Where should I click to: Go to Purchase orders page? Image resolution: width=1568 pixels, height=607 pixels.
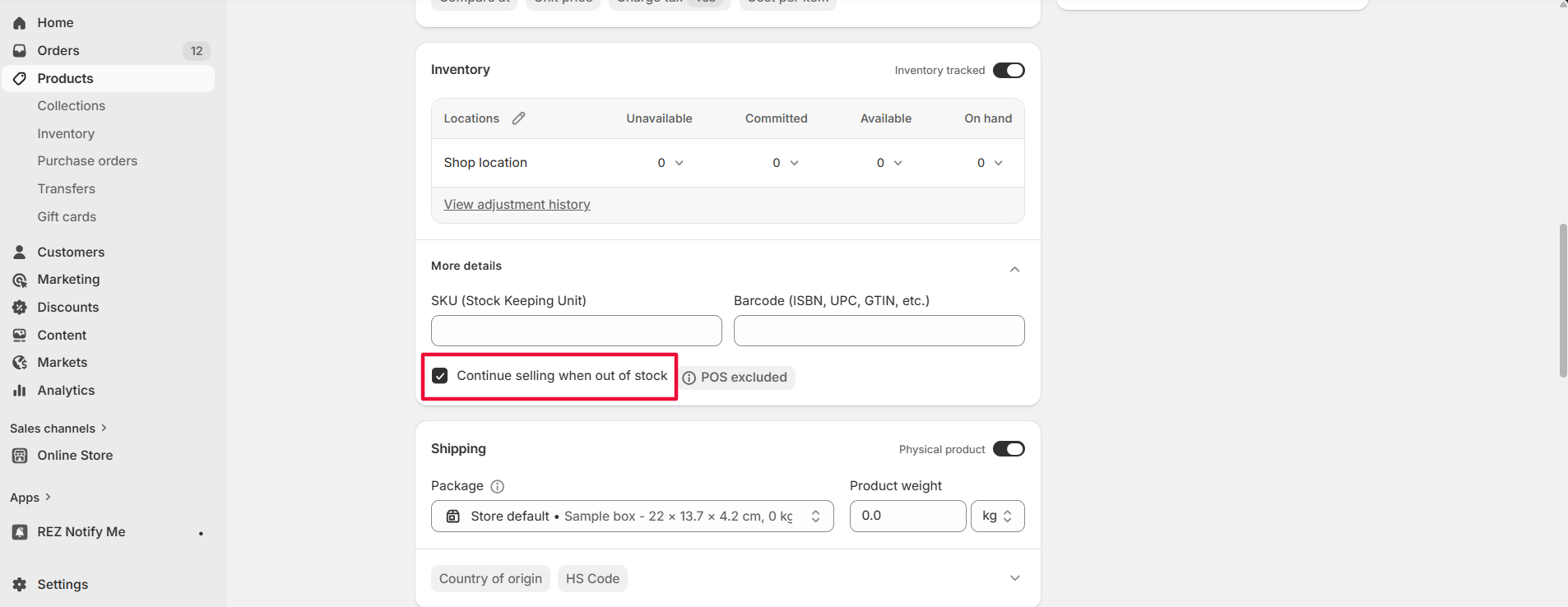[87, 161]
